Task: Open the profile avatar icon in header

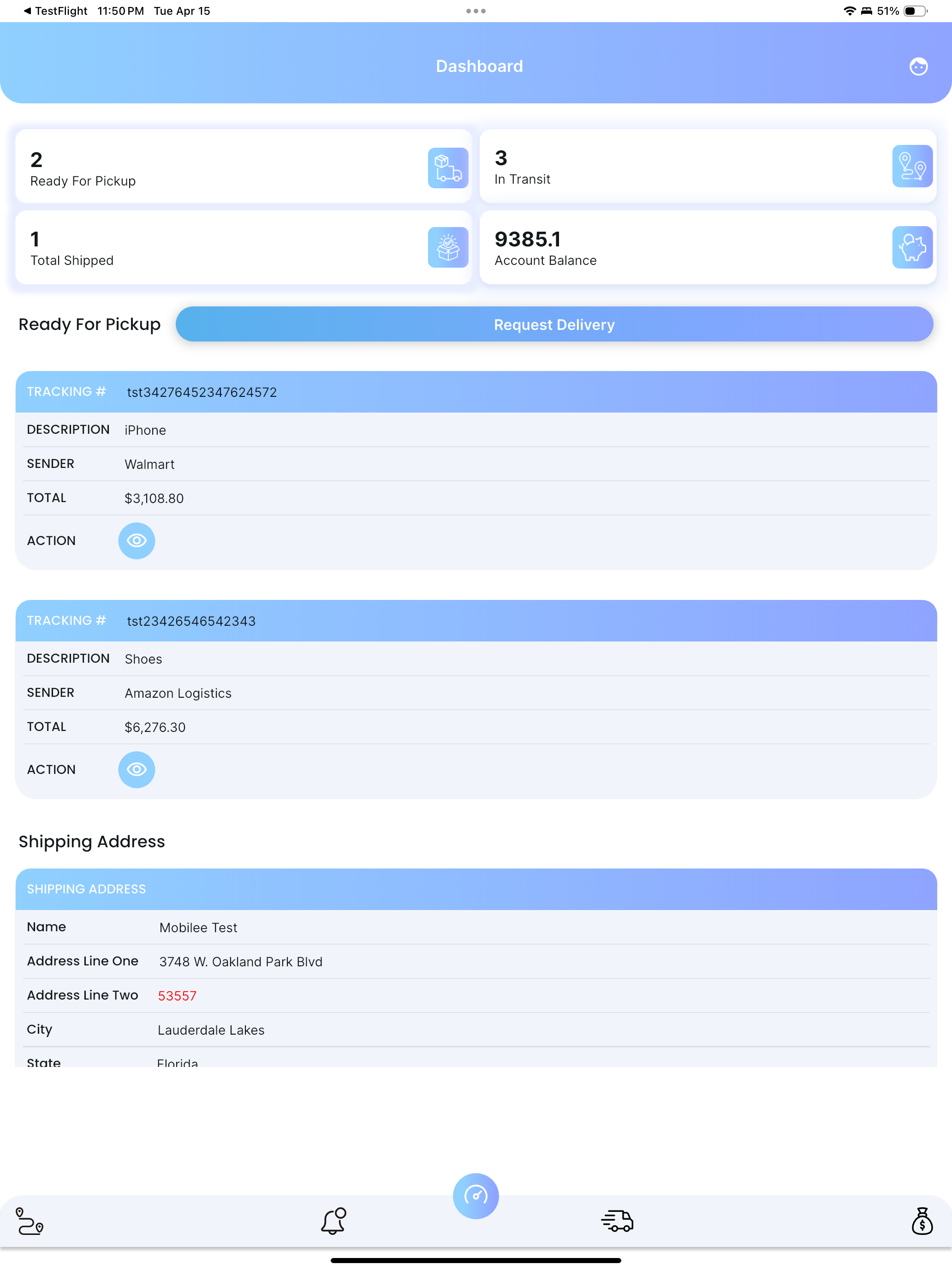Action: coord(918,66)
